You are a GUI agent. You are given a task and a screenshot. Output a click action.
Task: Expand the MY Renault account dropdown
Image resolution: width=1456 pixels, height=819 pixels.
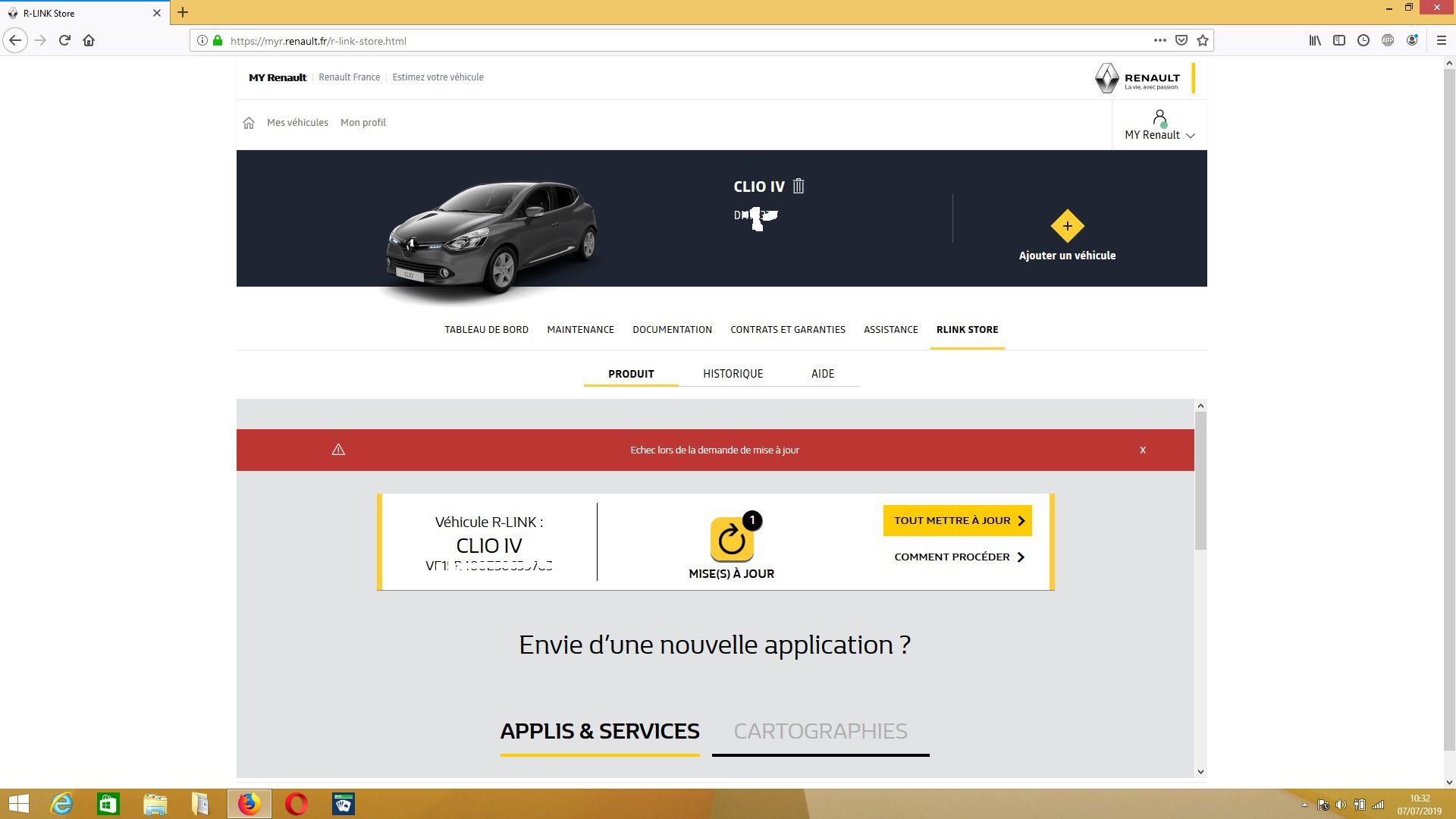click(1159, 126)
